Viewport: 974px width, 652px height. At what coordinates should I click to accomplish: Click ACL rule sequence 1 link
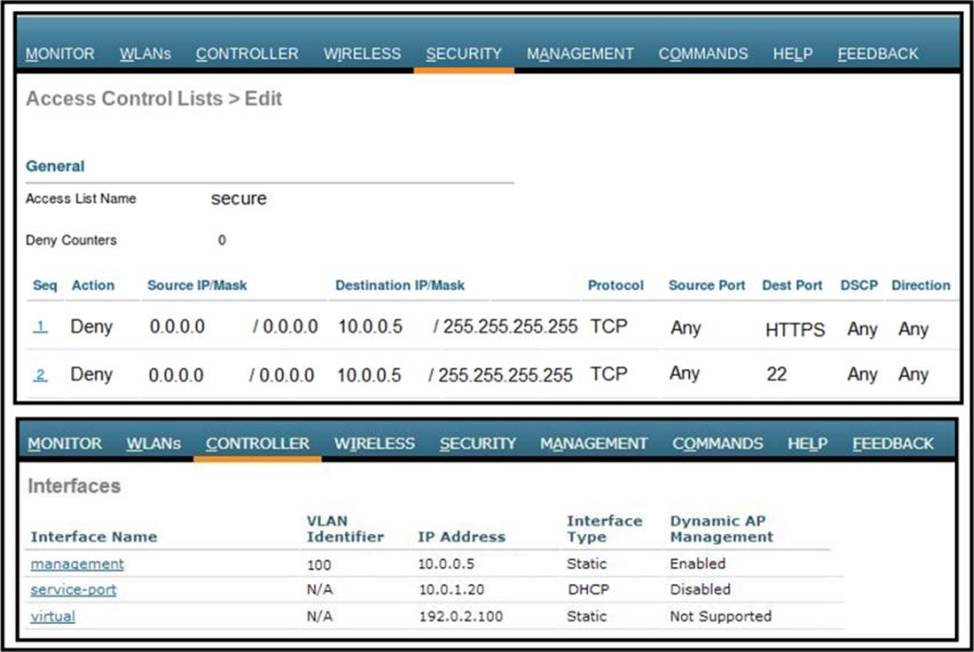pyautogui.click(x=41, y=327)
